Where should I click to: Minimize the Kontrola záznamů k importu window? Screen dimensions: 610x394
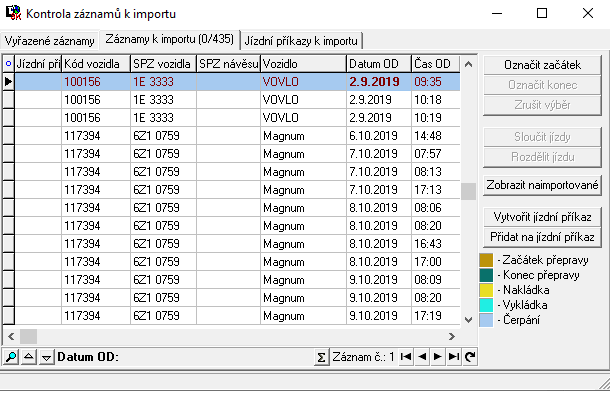[x=497, y=13]
